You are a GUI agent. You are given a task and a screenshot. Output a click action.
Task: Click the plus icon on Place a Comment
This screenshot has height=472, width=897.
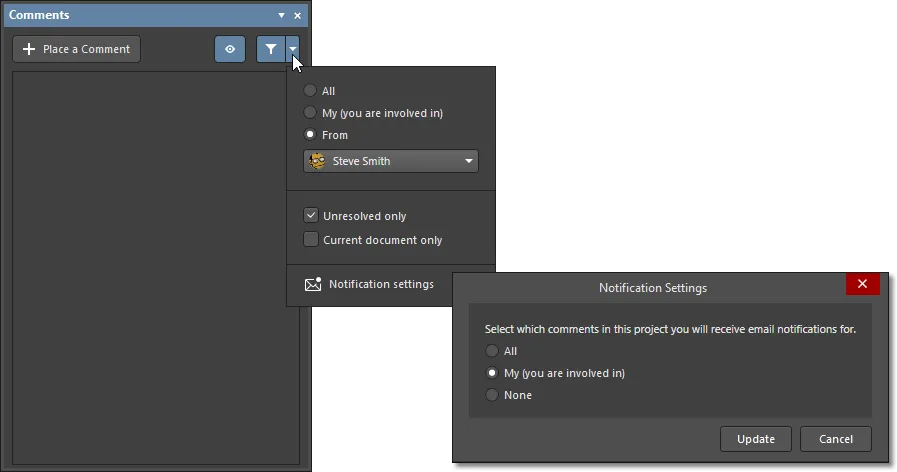tap(29, 49)
